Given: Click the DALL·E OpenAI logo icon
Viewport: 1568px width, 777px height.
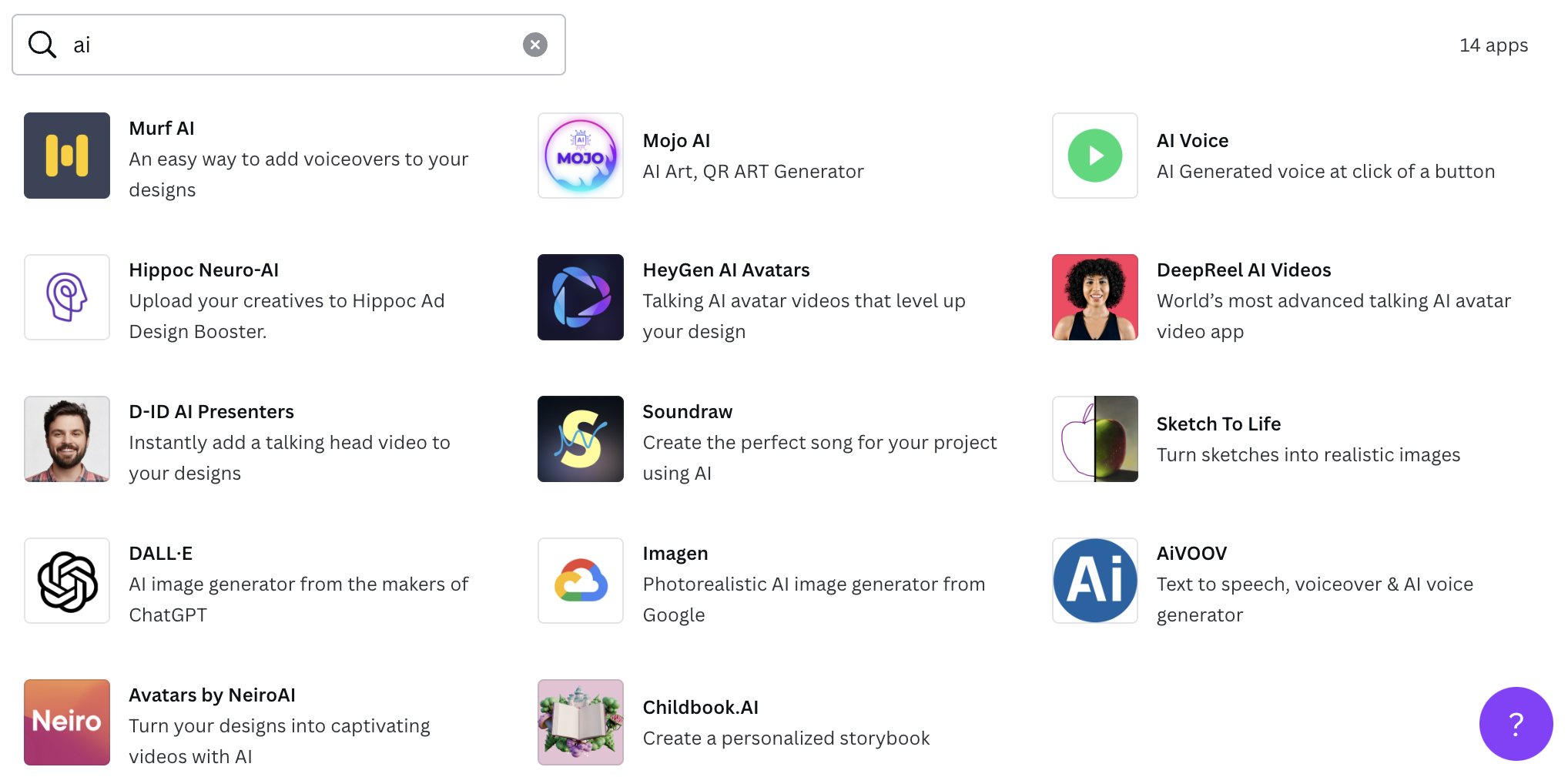Looking at the screenshot, I should coord(67,581).
